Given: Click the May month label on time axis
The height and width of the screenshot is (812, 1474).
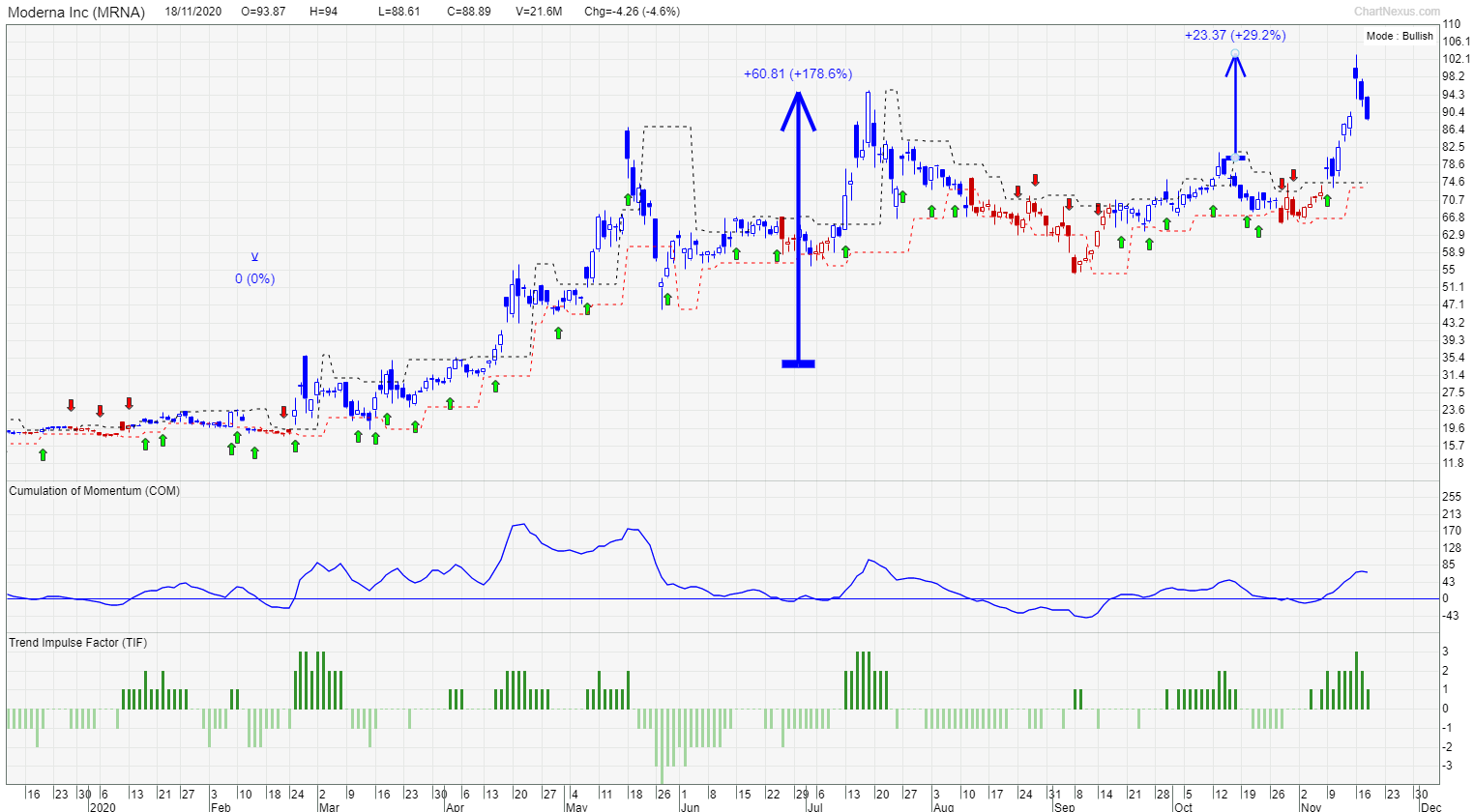Looking at the screenshot, I should (576, 806).
